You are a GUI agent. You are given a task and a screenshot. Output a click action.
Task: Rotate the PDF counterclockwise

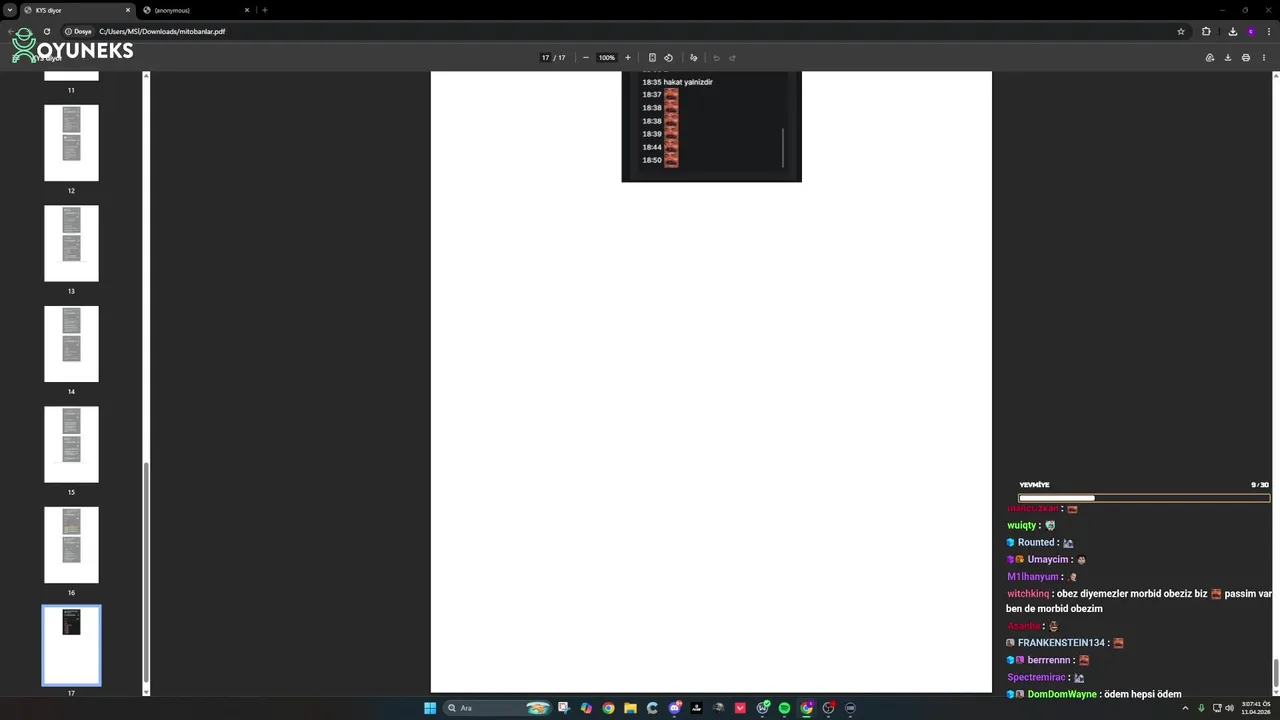point(669,57)
